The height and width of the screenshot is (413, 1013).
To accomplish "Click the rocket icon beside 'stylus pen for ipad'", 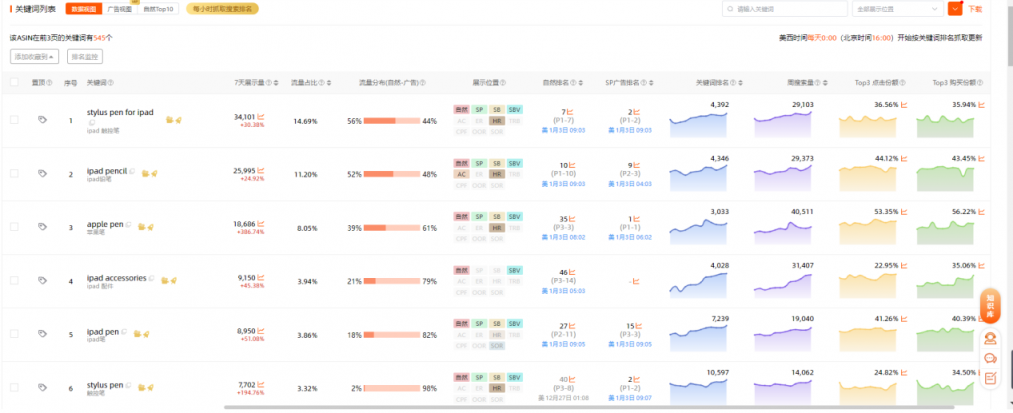I will (x=178, y=120).
